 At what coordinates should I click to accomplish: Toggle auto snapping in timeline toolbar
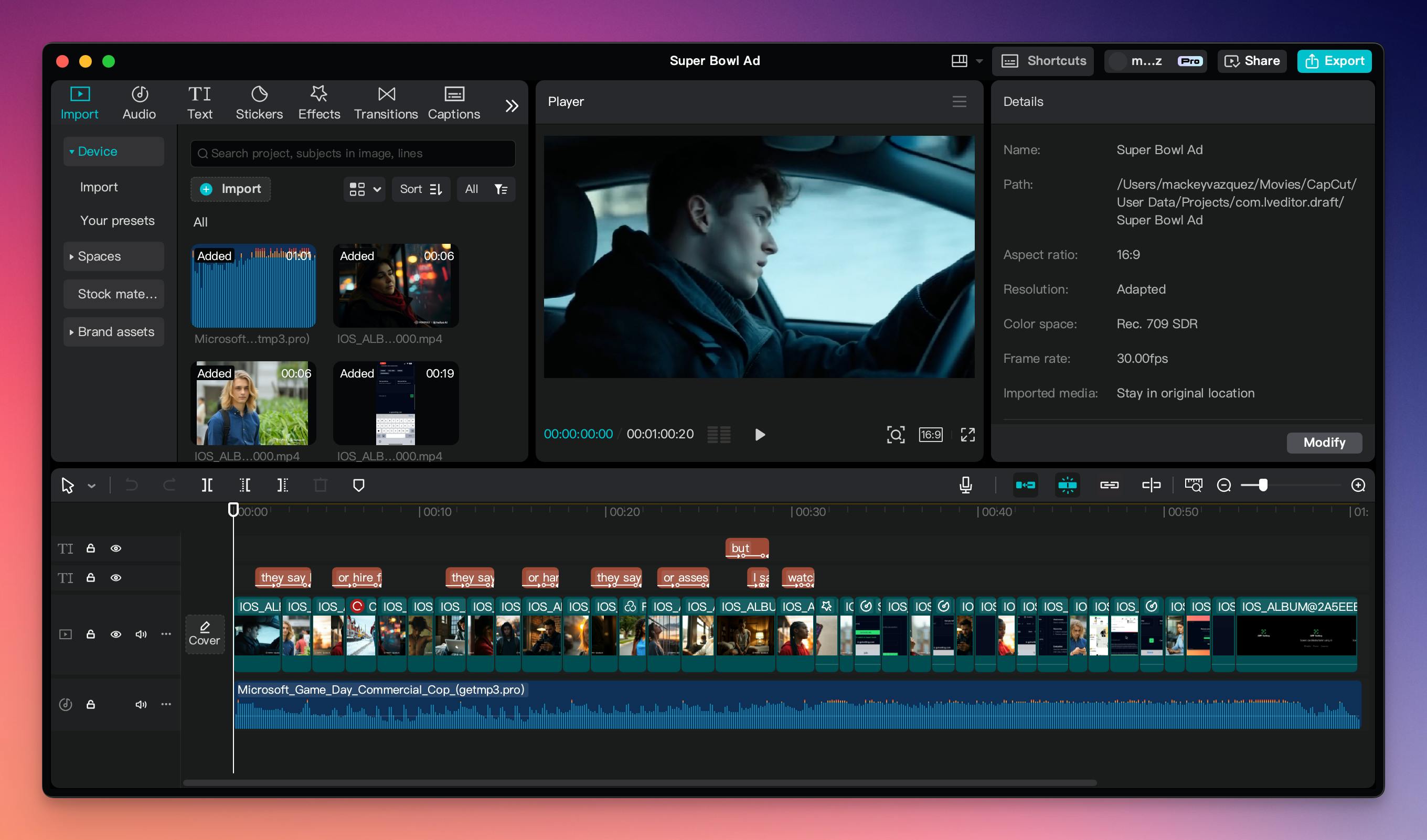pyautogui.click(x=1067, y=485)
